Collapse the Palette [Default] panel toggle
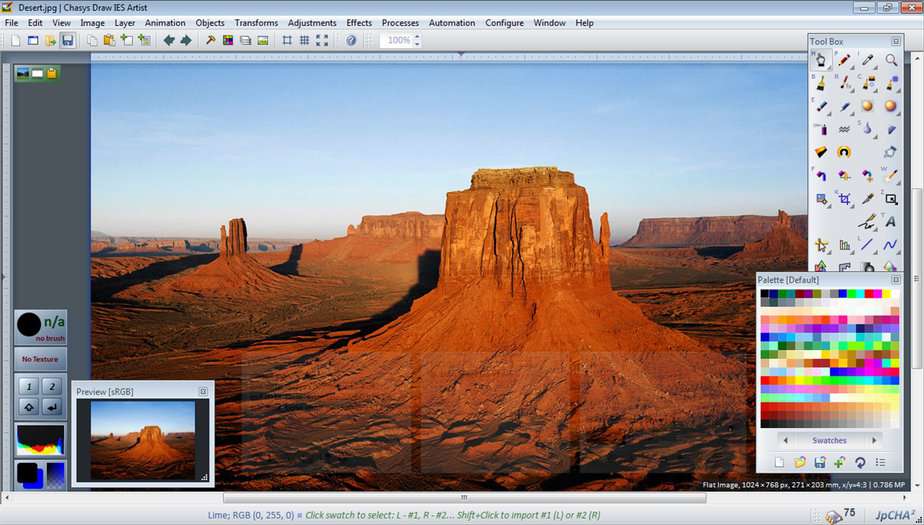Image resolution: width=924 pixels, height=525 pixels. [896, 280]
